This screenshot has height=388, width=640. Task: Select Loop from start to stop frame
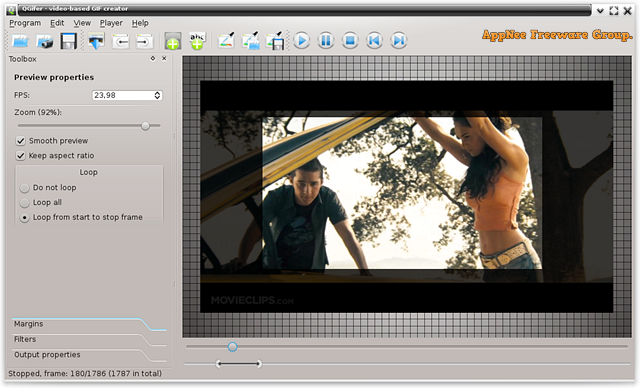(24, 217)
